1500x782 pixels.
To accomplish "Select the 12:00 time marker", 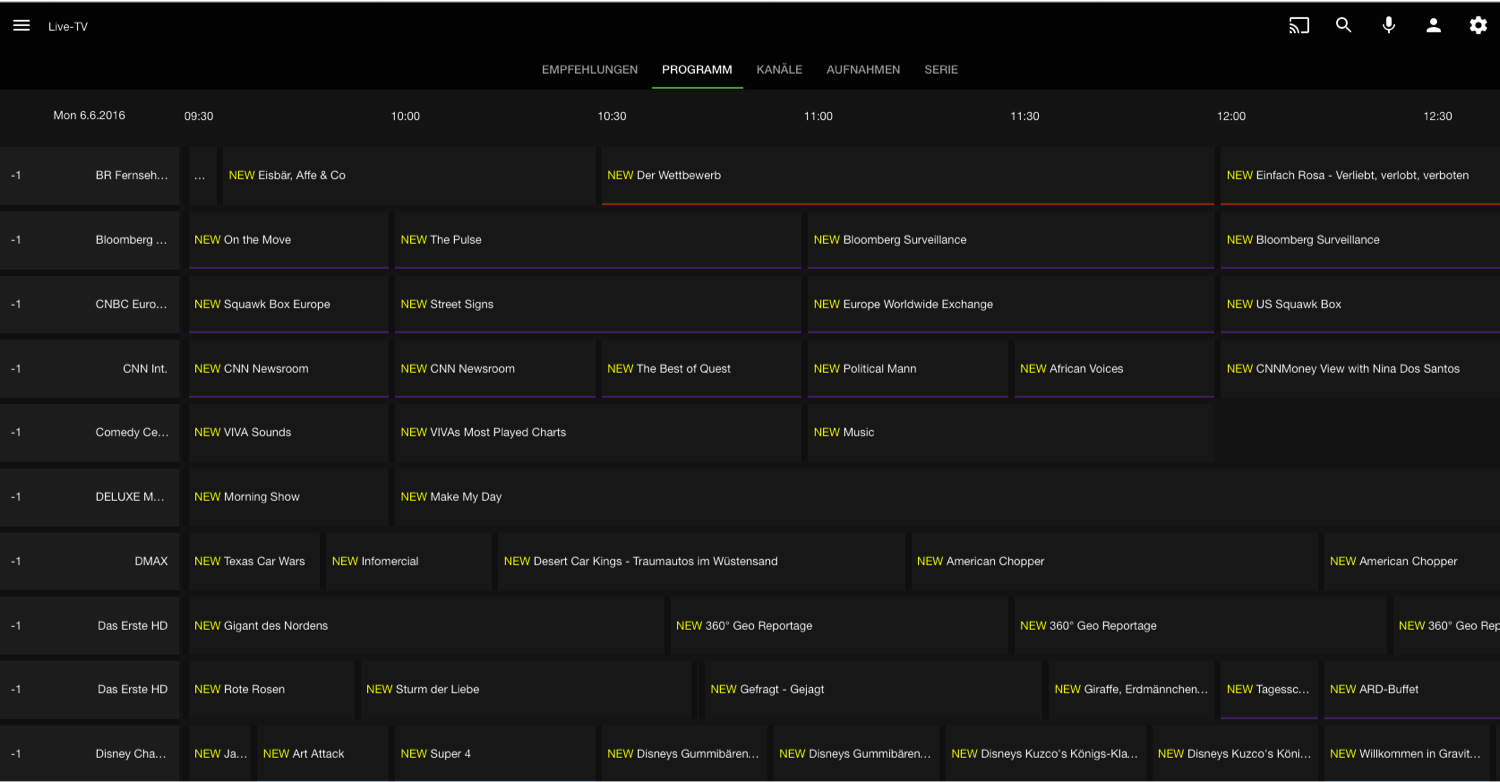I will tap(1231, 116).
